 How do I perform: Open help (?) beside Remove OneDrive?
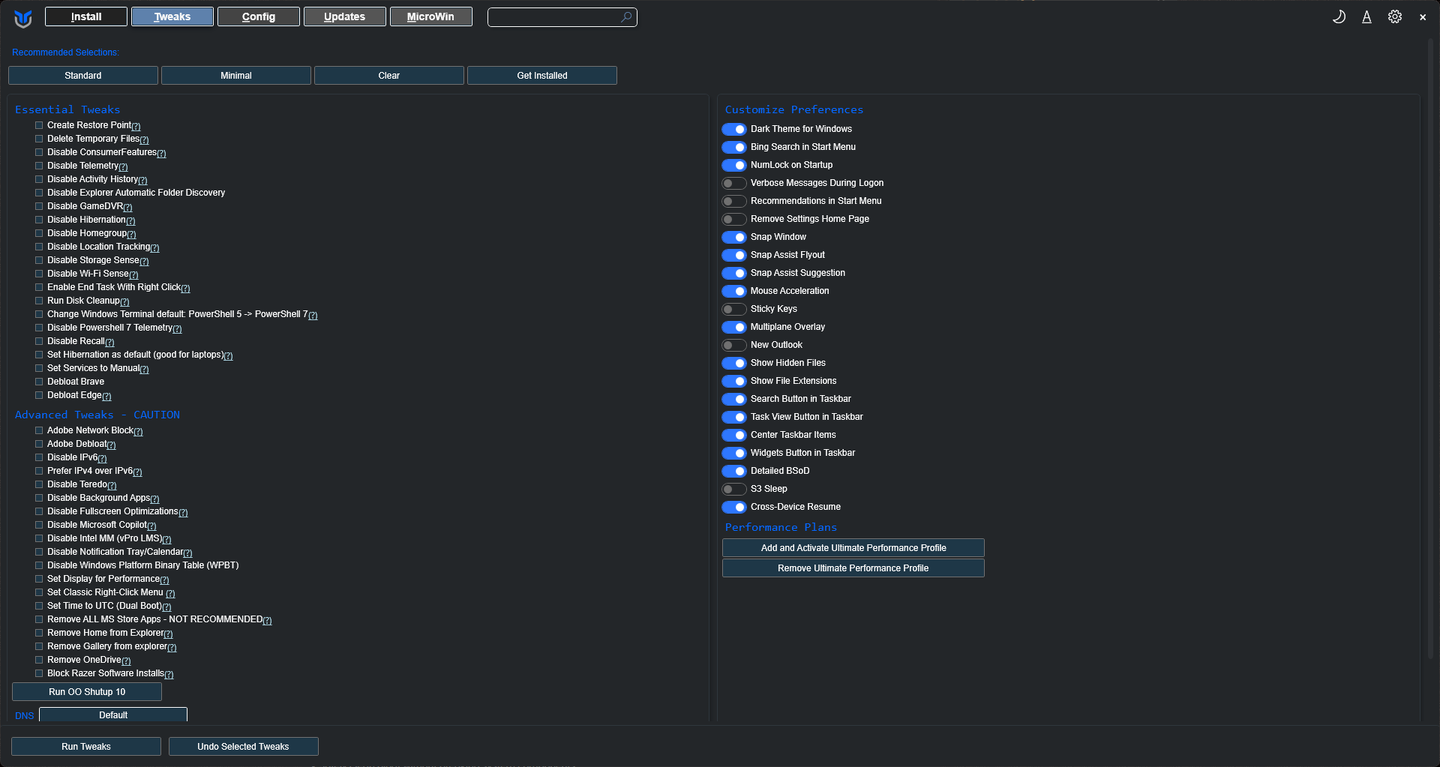126,661
